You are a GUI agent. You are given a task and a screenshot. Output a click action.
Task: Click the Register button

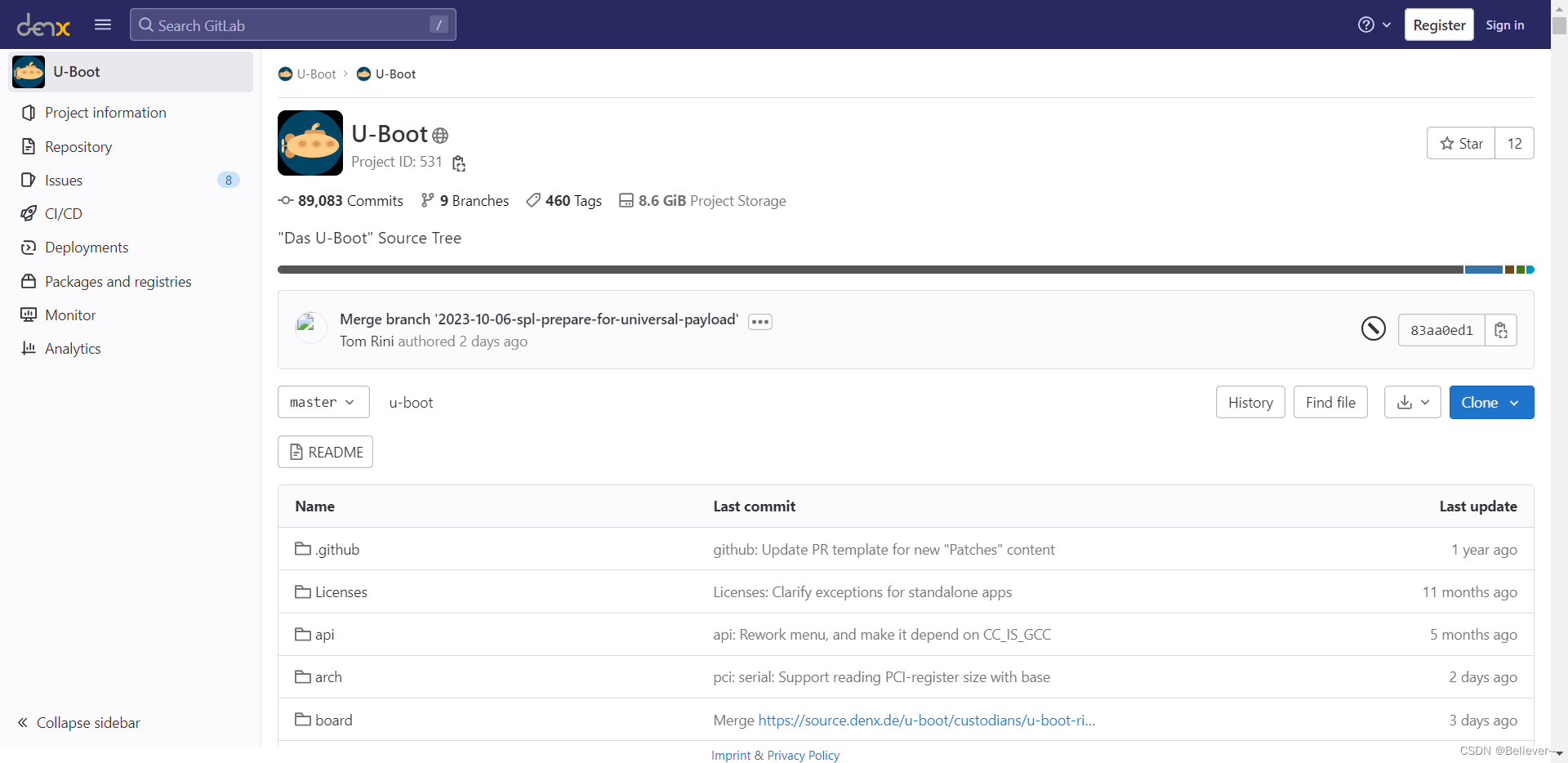click(1439, 25)
